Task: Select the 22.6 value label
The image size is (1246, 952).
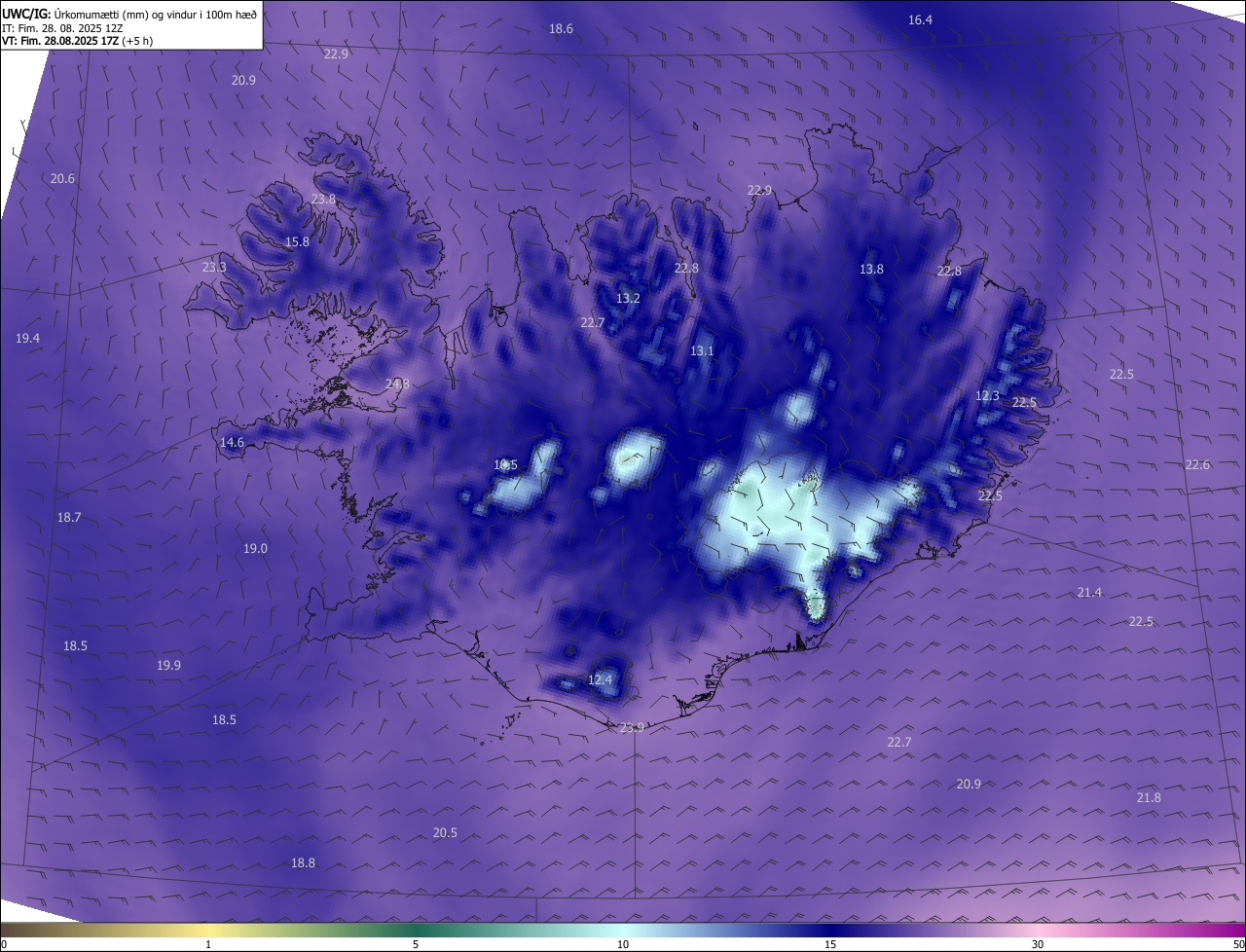Action: (x=1197, y=465)
